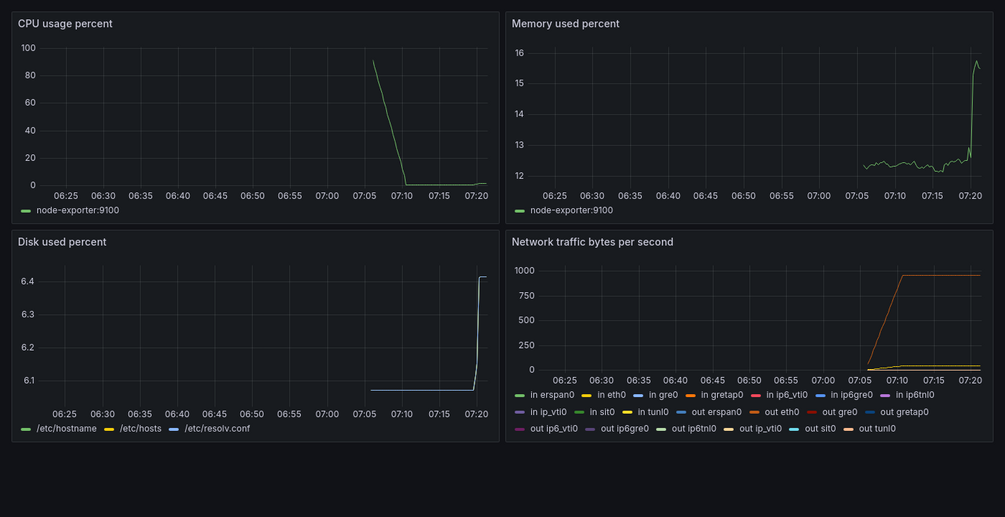Open Network traffic bytes per second header
This screenshot has height=517, width=1005.
click(x=592, y=242)
